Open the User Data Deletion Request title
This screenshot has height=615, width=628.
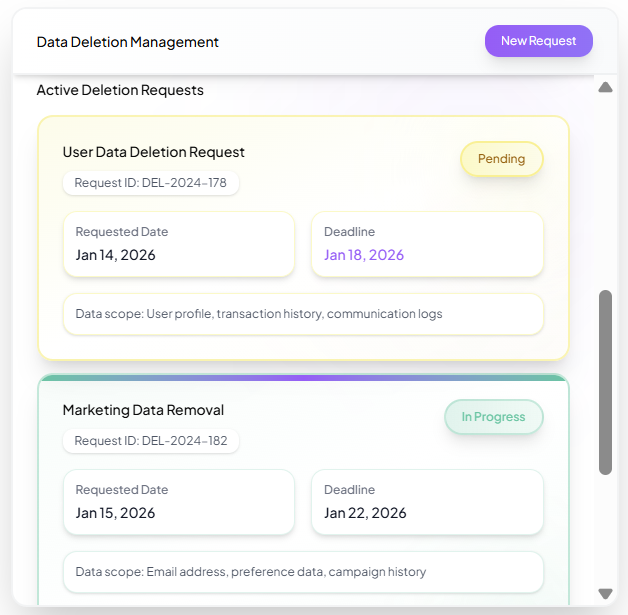click(153, 152)
